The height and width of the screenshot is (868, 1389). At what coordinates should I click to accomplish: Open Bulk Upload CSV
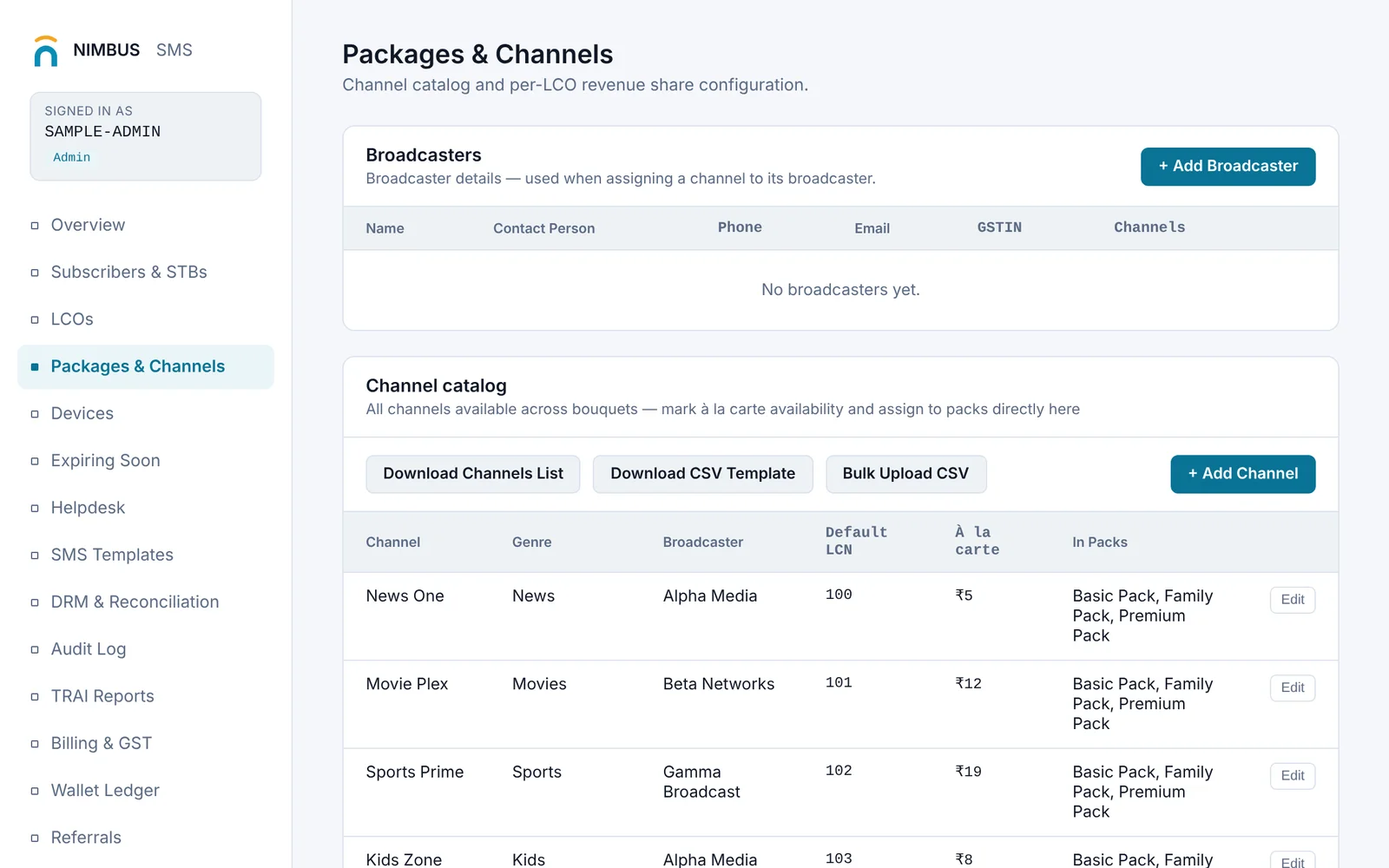[905, 474]
